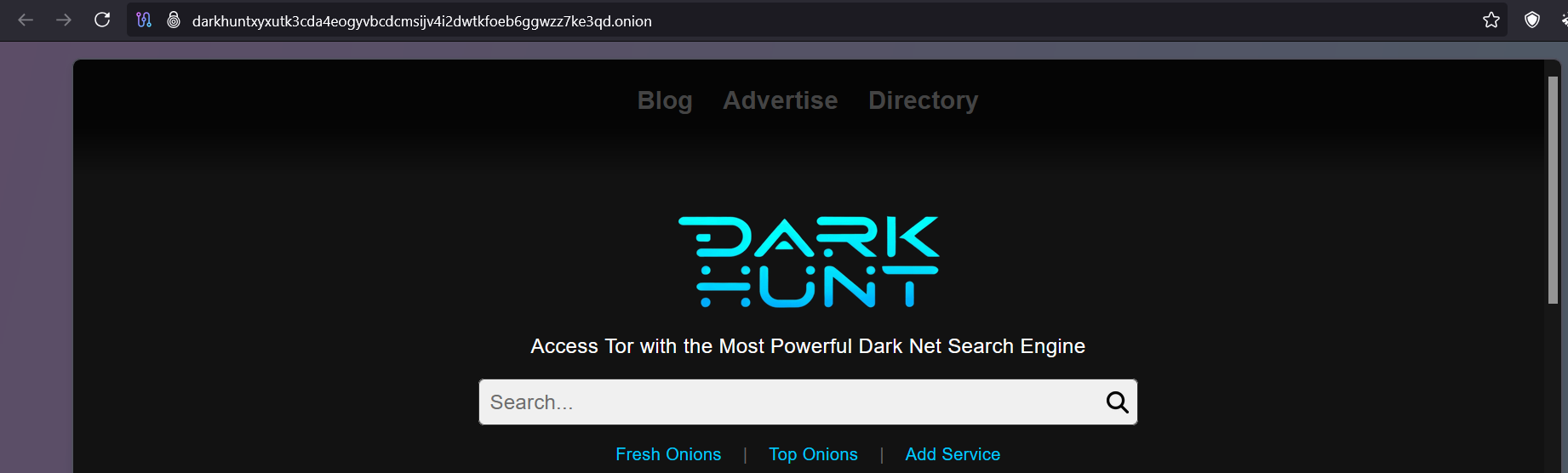The width and height of the screenshot is (1568, 473).
Task: Click the onion site info icon
Action: 174,20
